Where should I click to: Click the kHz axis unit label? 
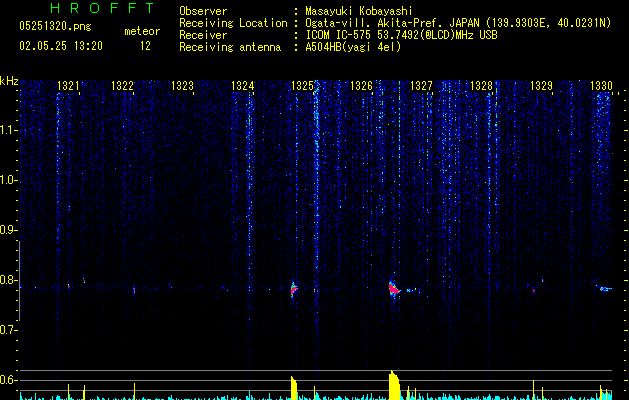point(9,81)
